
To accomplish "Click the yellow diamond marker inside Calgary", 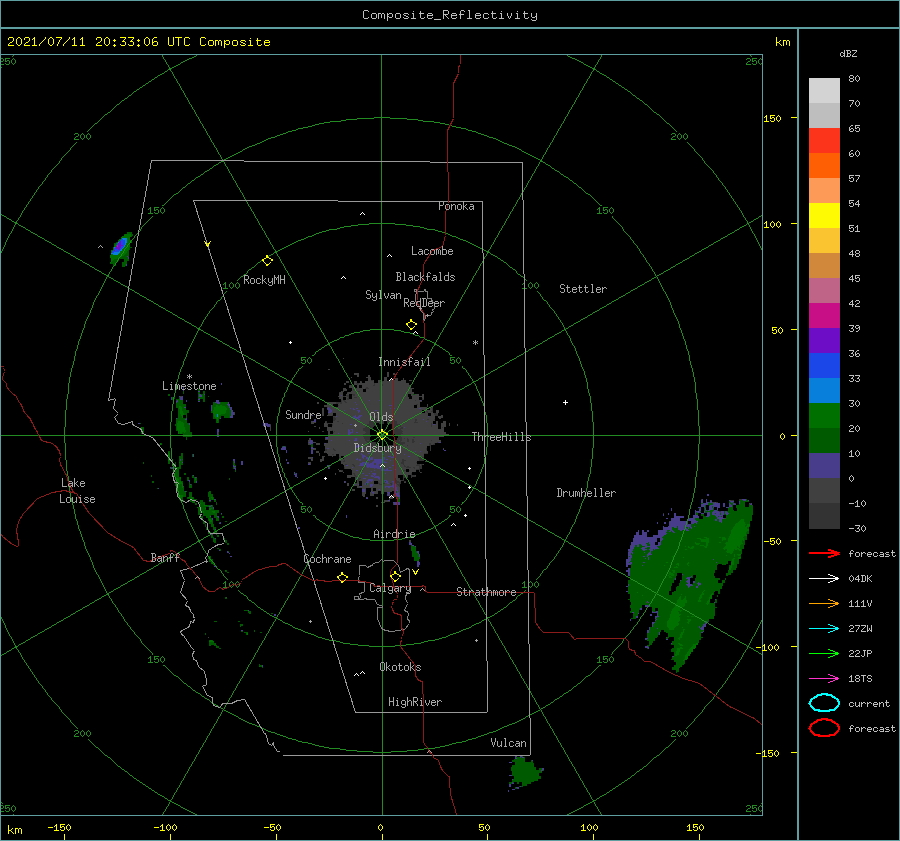I will pos(395,576).
